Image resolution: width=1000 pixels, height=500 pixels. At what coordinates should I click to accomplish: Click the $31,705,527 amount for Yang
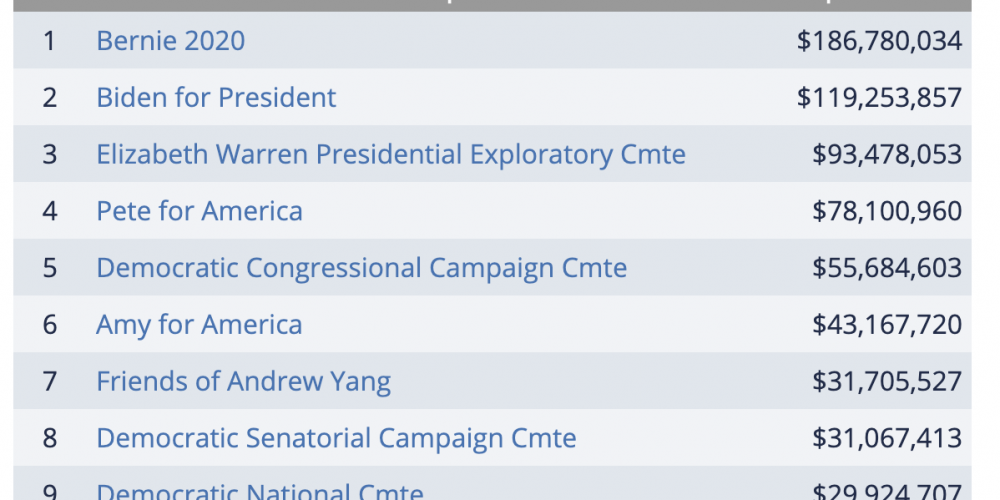pos(887,382)
